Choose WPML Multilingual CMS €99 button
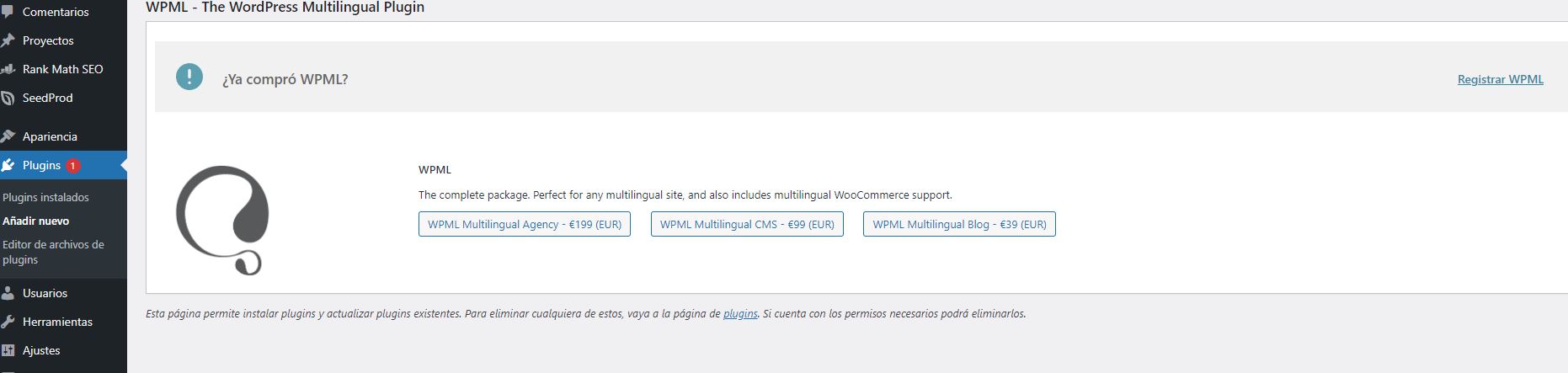The image size is (1568, 373). click(747, 224)
